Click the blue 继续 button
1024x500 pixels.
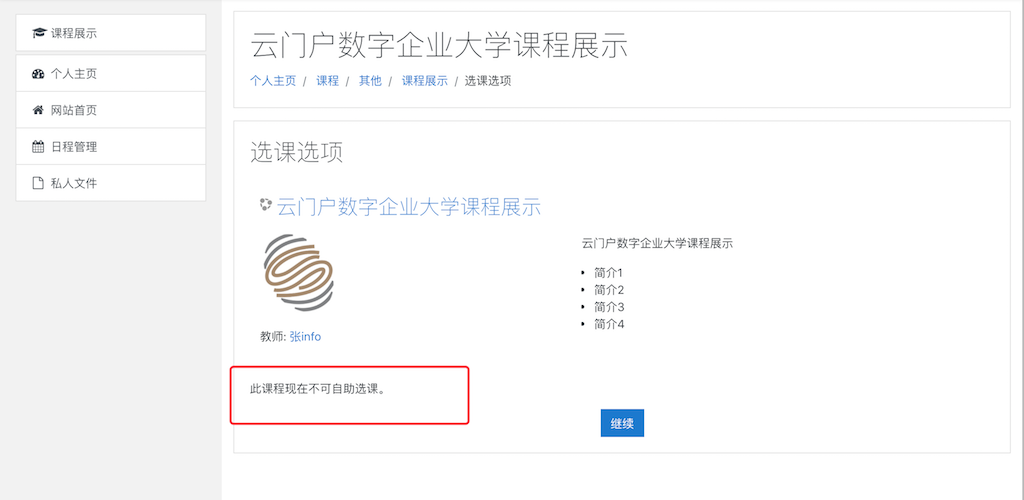(622, 423)
